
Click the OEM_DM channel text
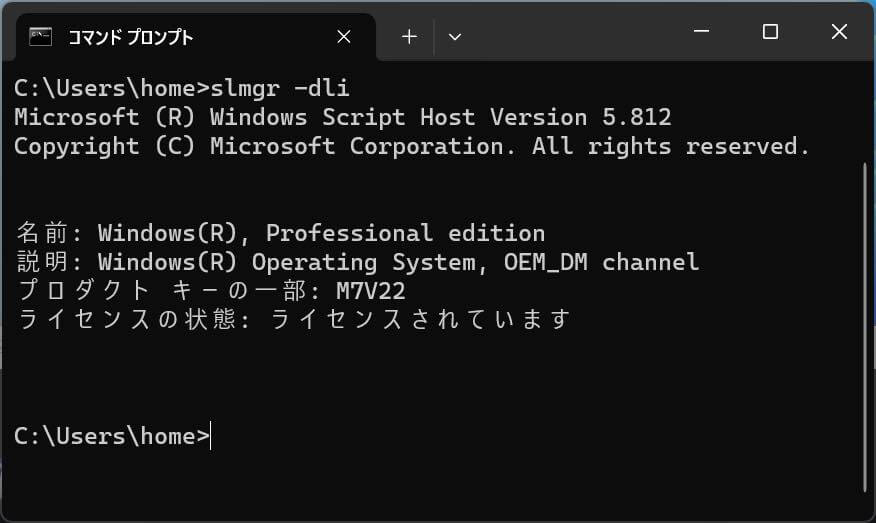pyautogui.click(x=601, y=262)
